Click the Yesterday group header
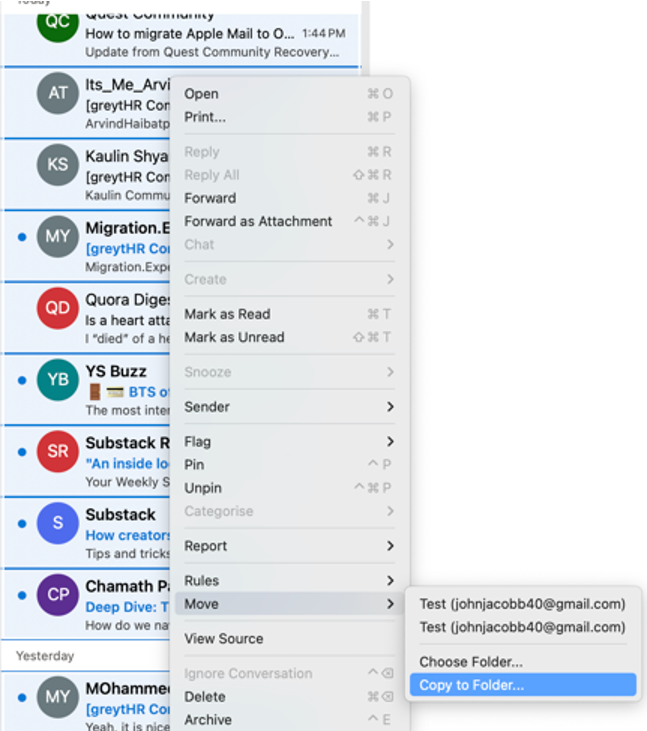 45,656
